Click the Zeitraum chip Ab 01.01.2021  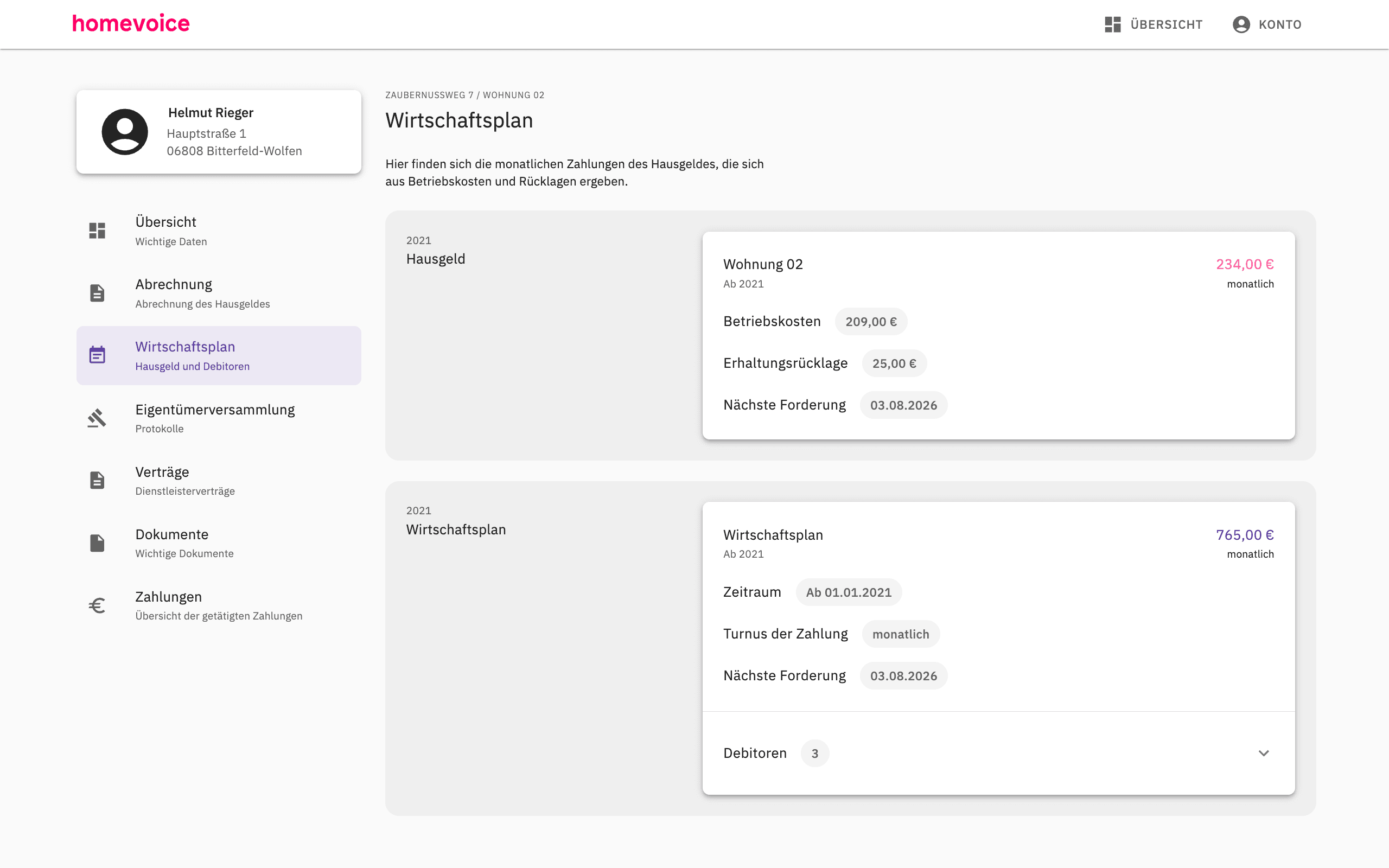pyautogui.click(x=849, y=592)
